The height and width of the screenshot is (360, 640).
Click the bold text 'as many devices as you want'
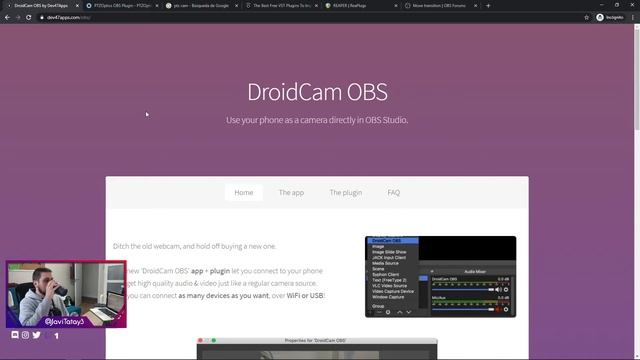pyautogui.click(x=224, y=295)
